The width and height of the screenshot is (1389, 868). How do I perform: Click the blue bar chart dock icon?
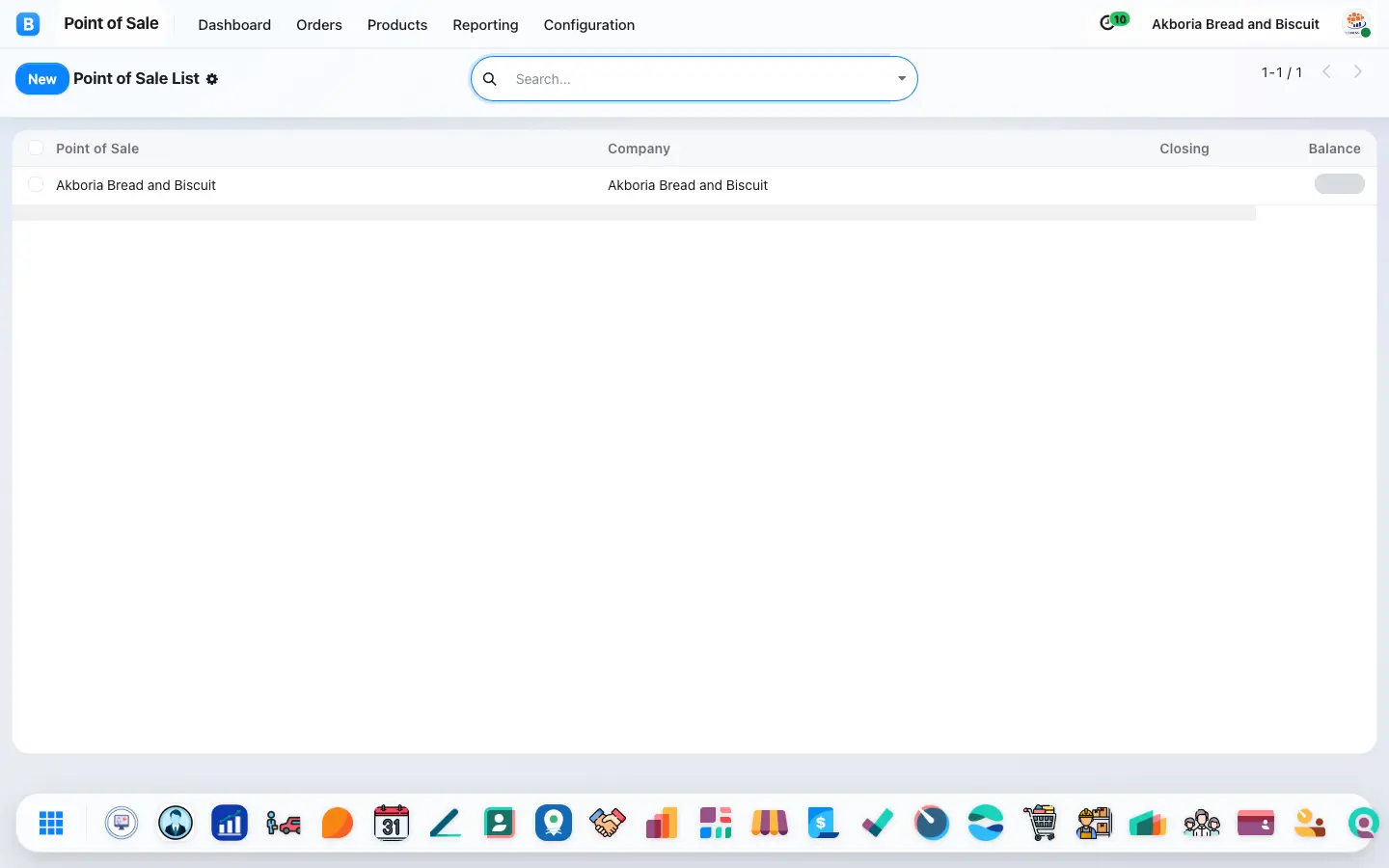coord(230,823)
